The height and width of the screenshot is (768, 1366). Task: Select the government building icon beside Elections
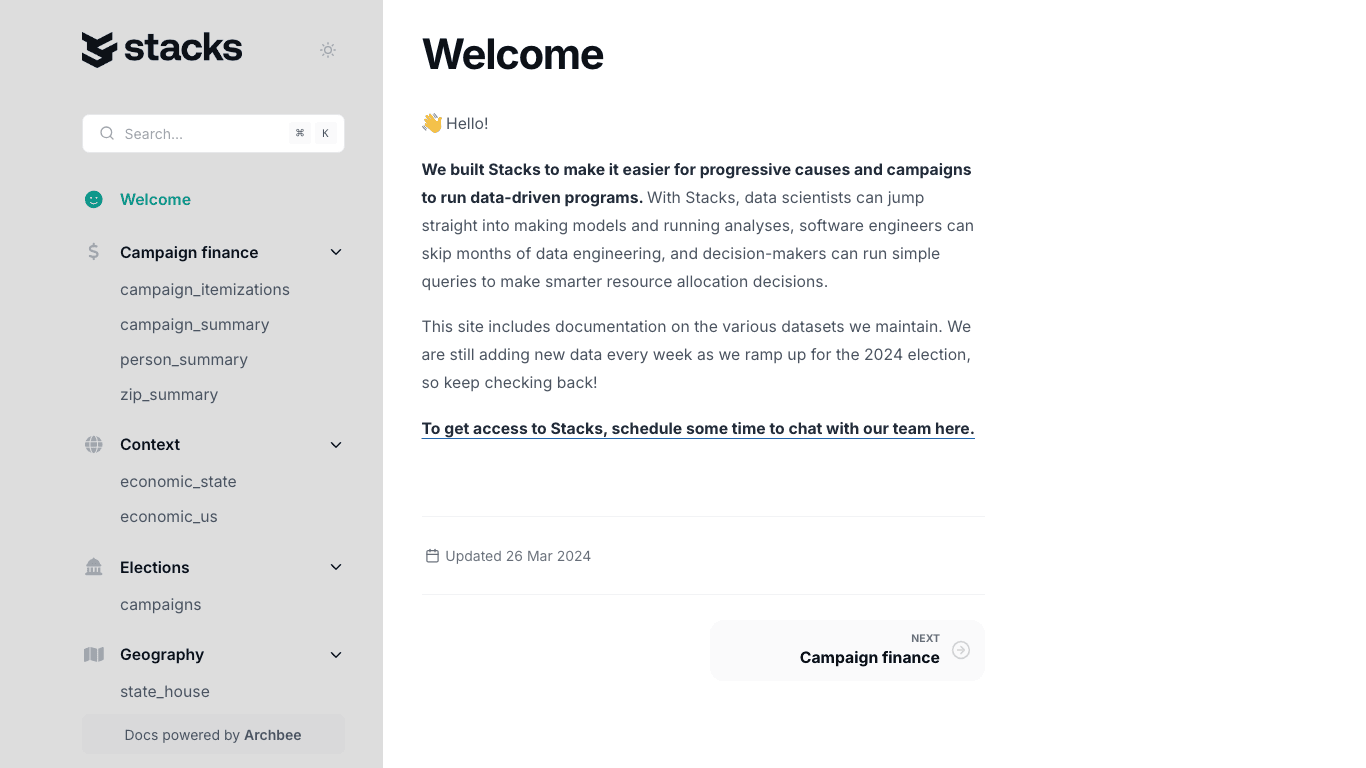coord(93,567)
